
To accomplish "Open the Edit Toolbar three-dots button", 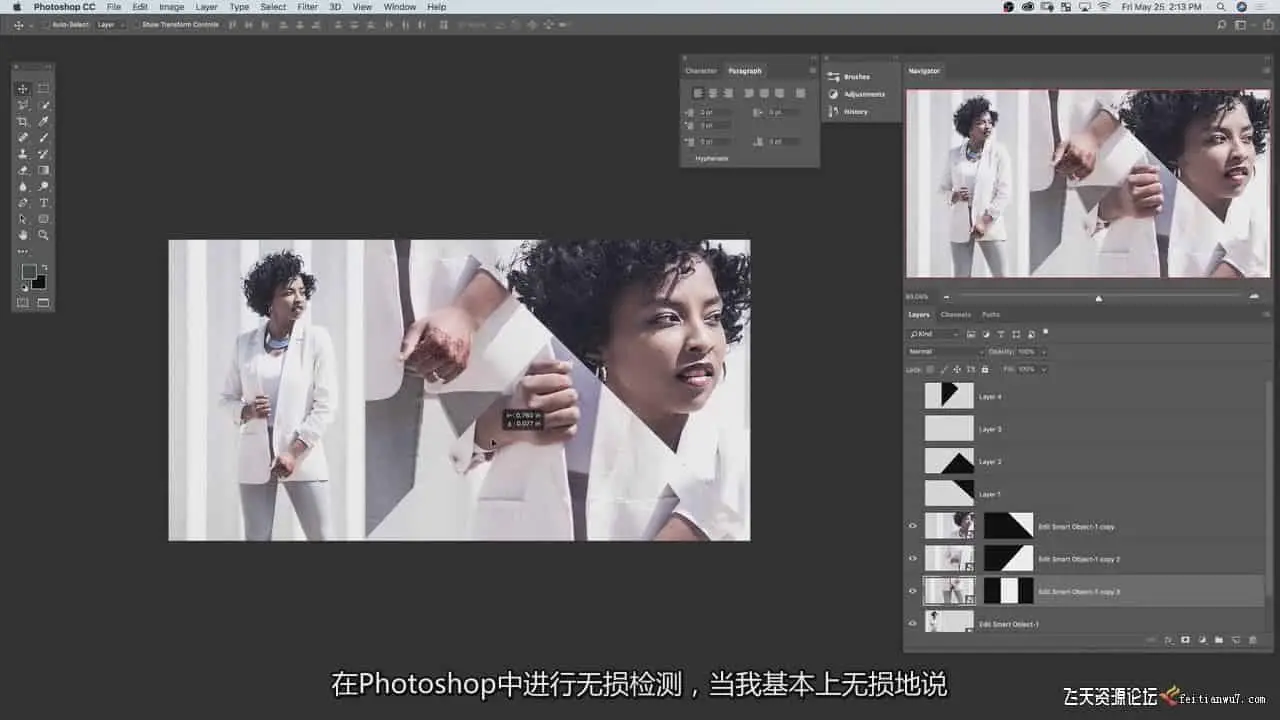I will [x=23, y=251].
